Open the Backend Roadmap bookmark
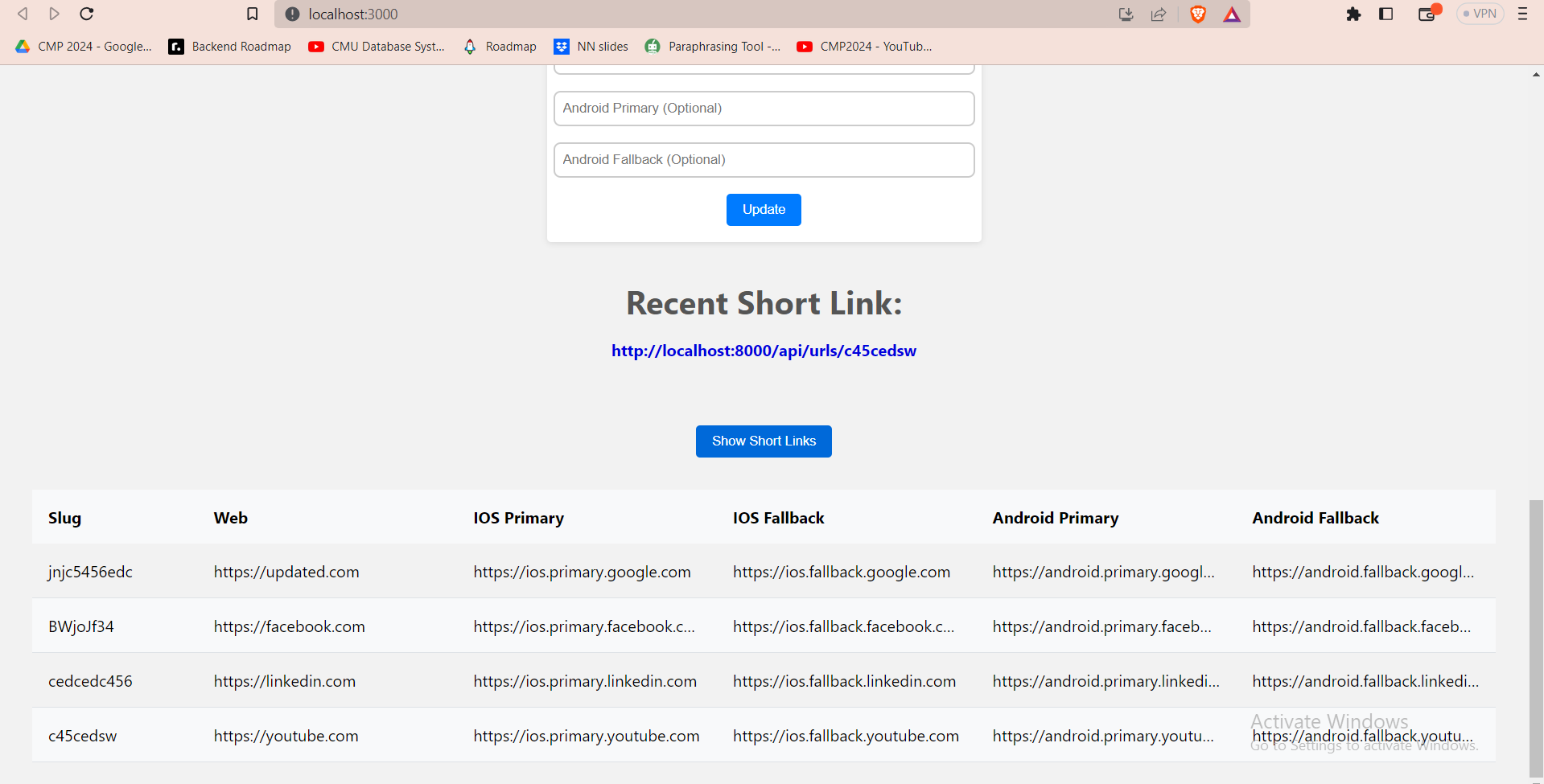Image resolution: width=1544 pixels, height=784 pixels. 229,47
